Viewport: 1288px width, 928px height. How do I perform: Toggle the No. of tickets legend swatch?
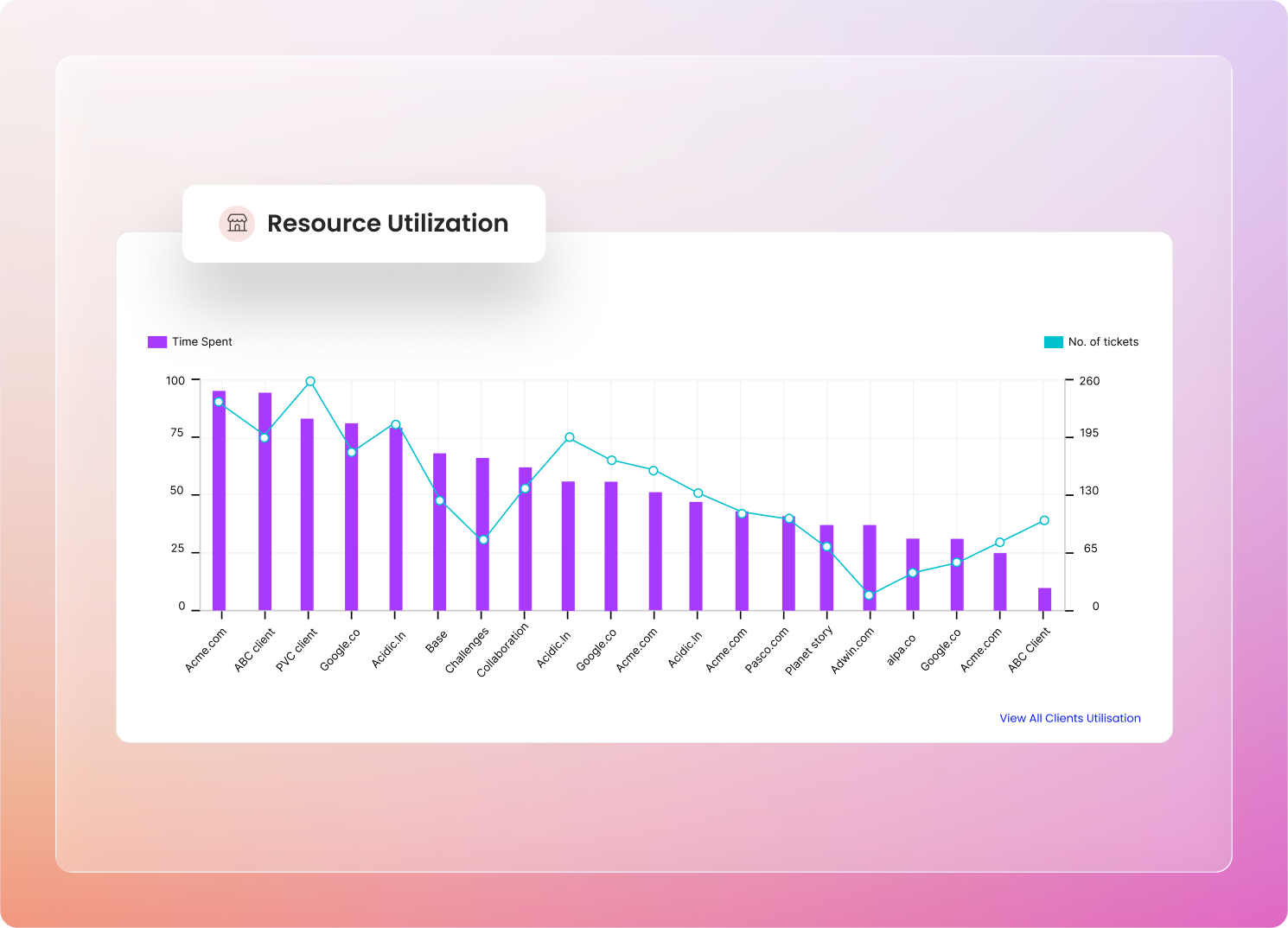tap(1053, 342)
